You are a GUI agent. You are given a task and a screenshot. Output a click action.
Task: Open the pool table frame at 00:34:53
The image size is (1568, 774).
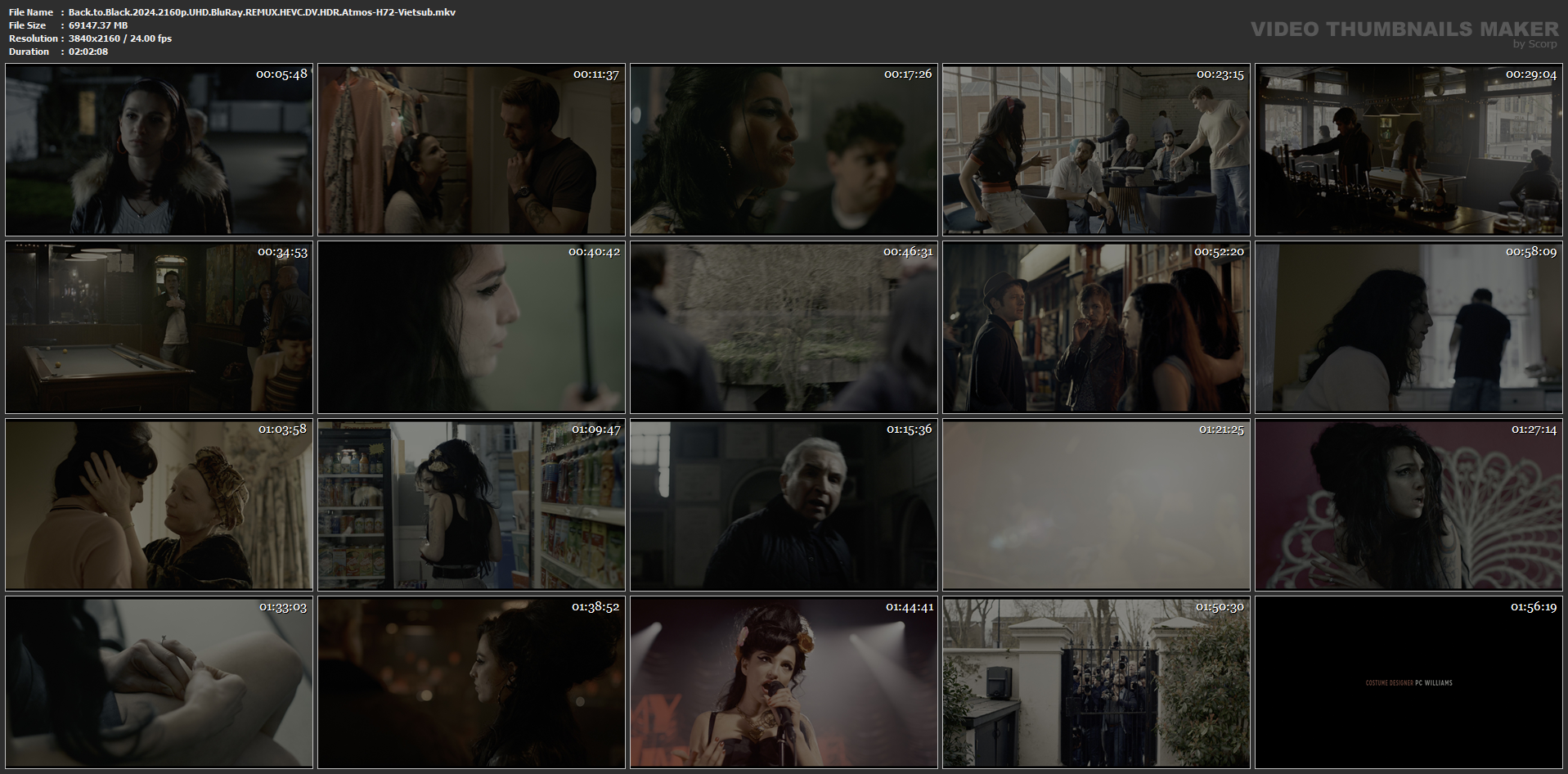[159, 327]
